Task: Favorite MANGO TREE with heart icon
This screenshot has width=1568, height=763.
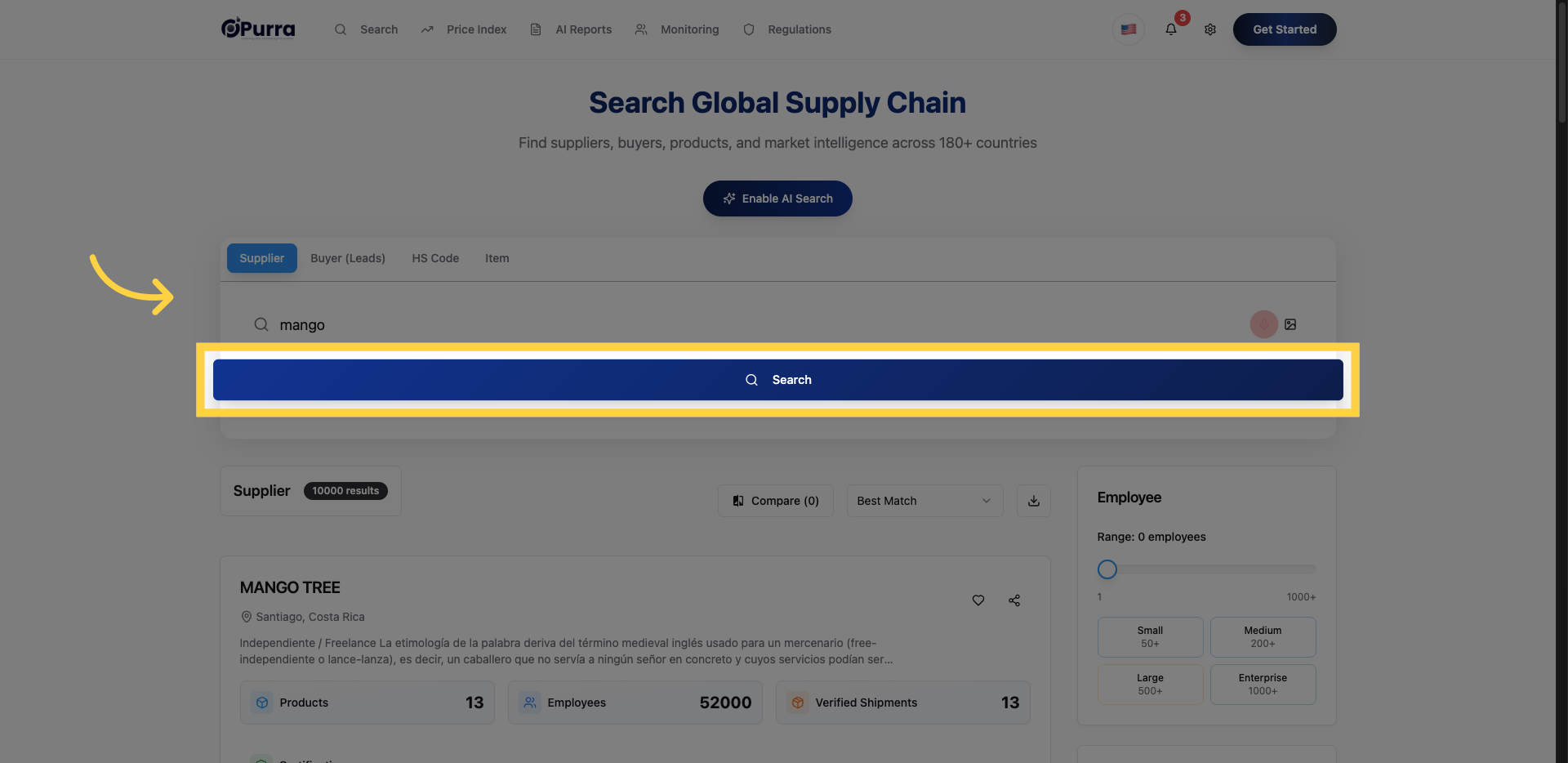Action: click(978, 600)
